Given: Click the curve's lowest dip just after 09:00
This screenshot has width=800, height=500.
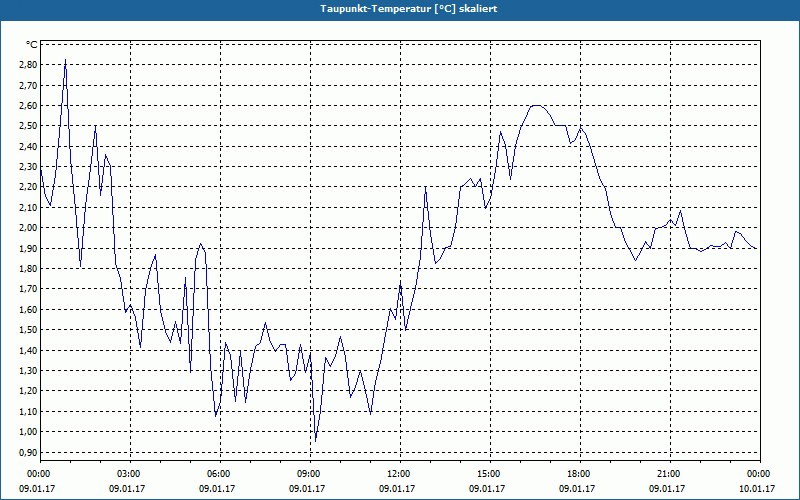Looking at the screenshot, I should coord(316,441).
